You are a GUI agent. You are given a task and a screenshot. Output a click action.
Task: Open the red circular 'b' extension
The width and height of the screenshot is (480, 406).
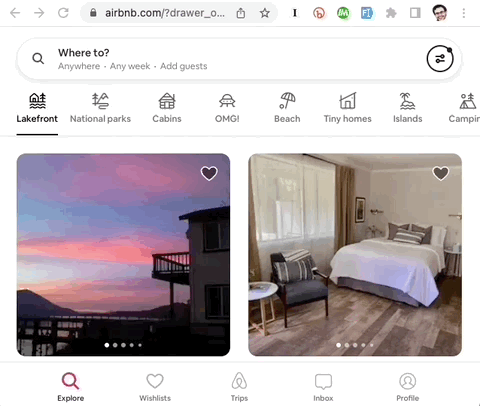[x=319, y=13]
